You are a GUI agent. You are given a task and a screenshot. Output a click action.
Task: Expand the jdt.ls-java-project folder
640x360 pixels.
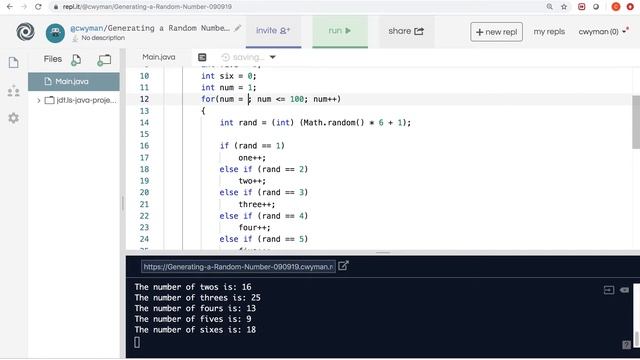pyautogui.click(x=39, y=100)
